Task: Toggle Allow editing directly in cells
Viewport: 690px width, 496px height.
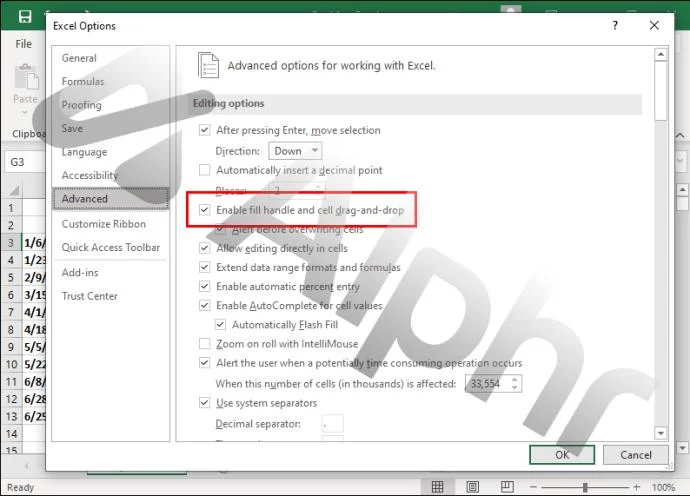Action: (x=204, y=248)
